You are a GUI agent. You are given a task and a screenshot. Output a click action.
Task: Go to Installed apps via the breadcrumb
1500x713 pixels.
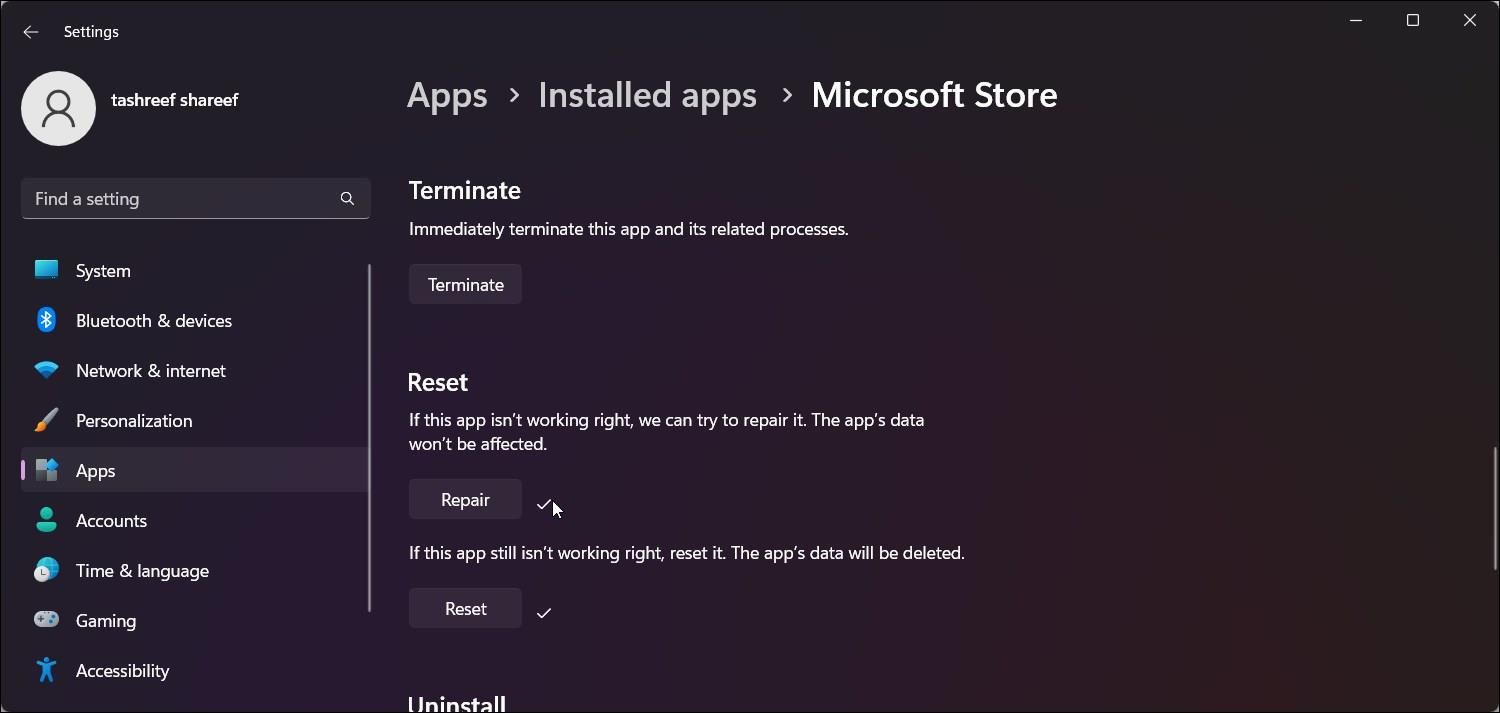pyautogui.click(x=646, y=94)
